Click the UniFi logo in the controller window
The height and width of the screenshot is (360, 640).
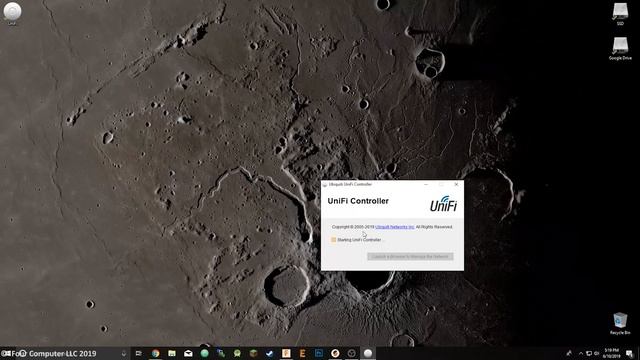(x=443, y=204)
